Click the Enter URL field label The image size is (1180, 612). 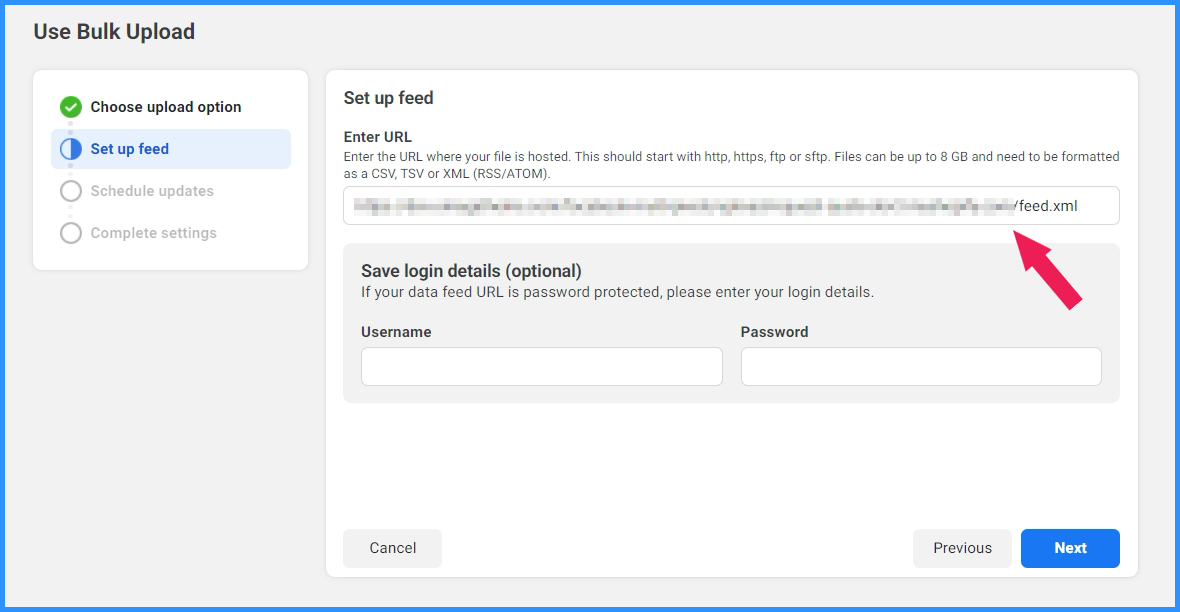[378, 137]
